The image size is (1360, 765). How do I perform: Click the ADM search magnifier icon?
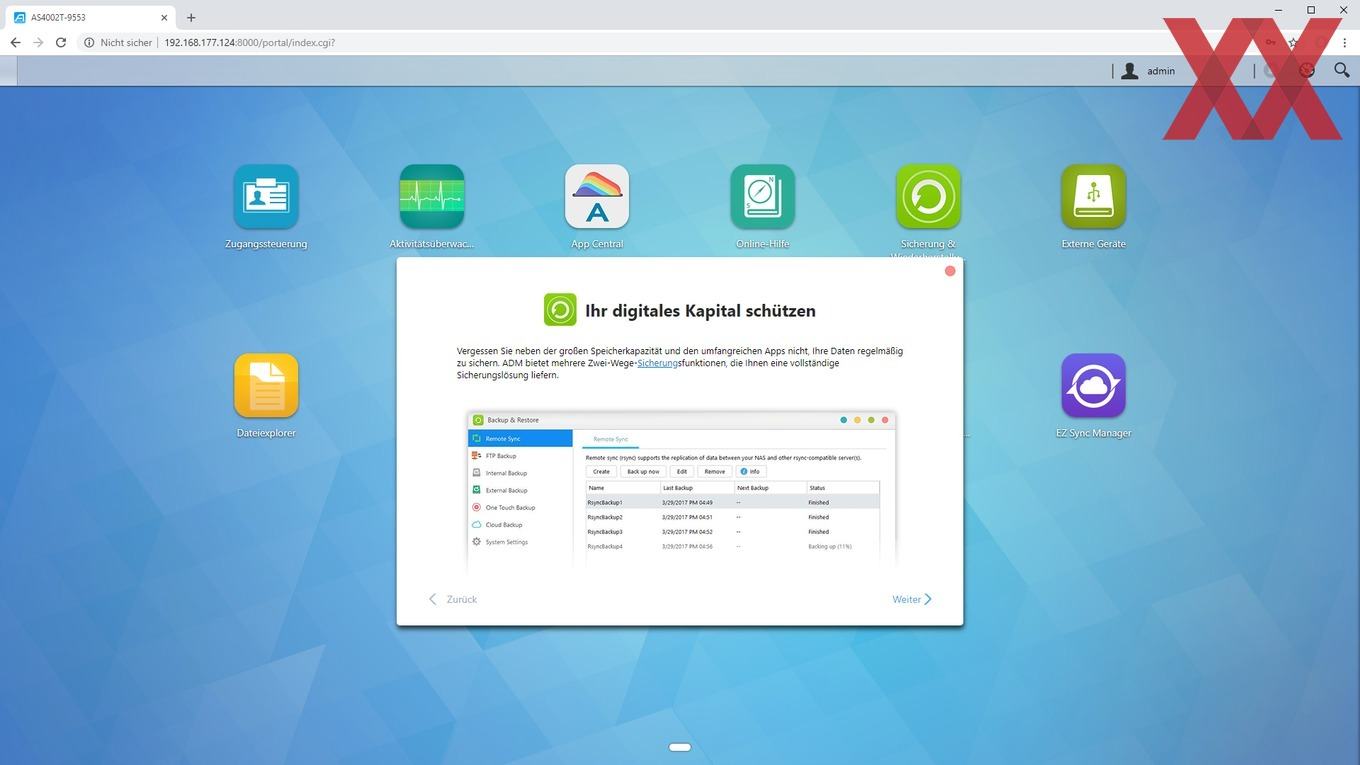coord(1342,70)
